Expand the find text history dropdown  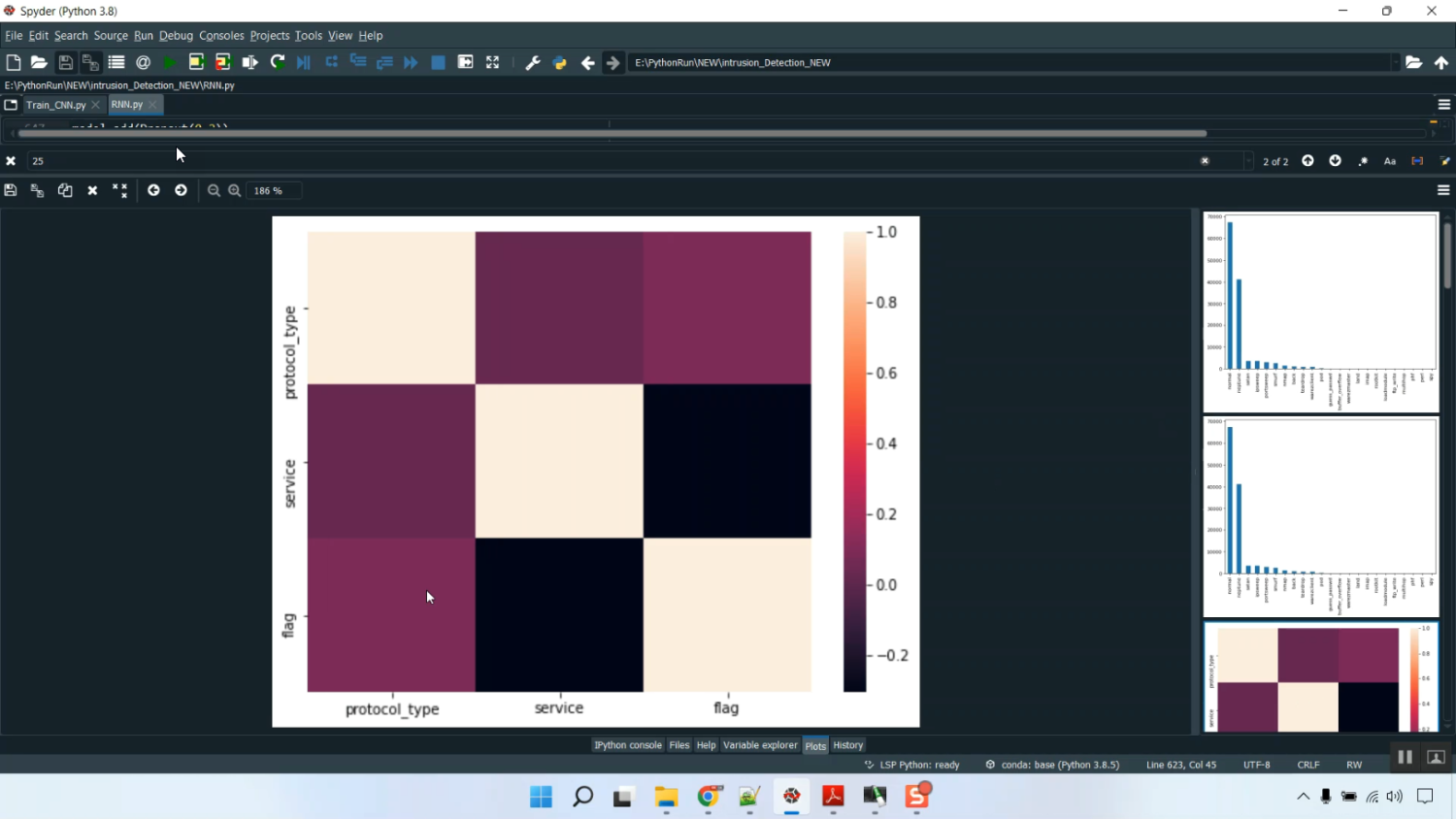(x=1248, y=161)
